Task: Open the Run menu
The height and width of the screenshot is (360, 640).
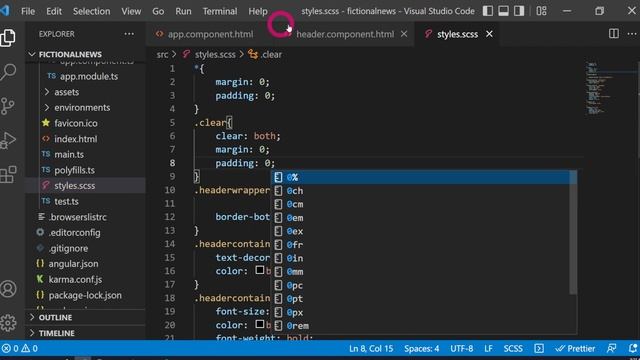Action: [x=183, y=11]
